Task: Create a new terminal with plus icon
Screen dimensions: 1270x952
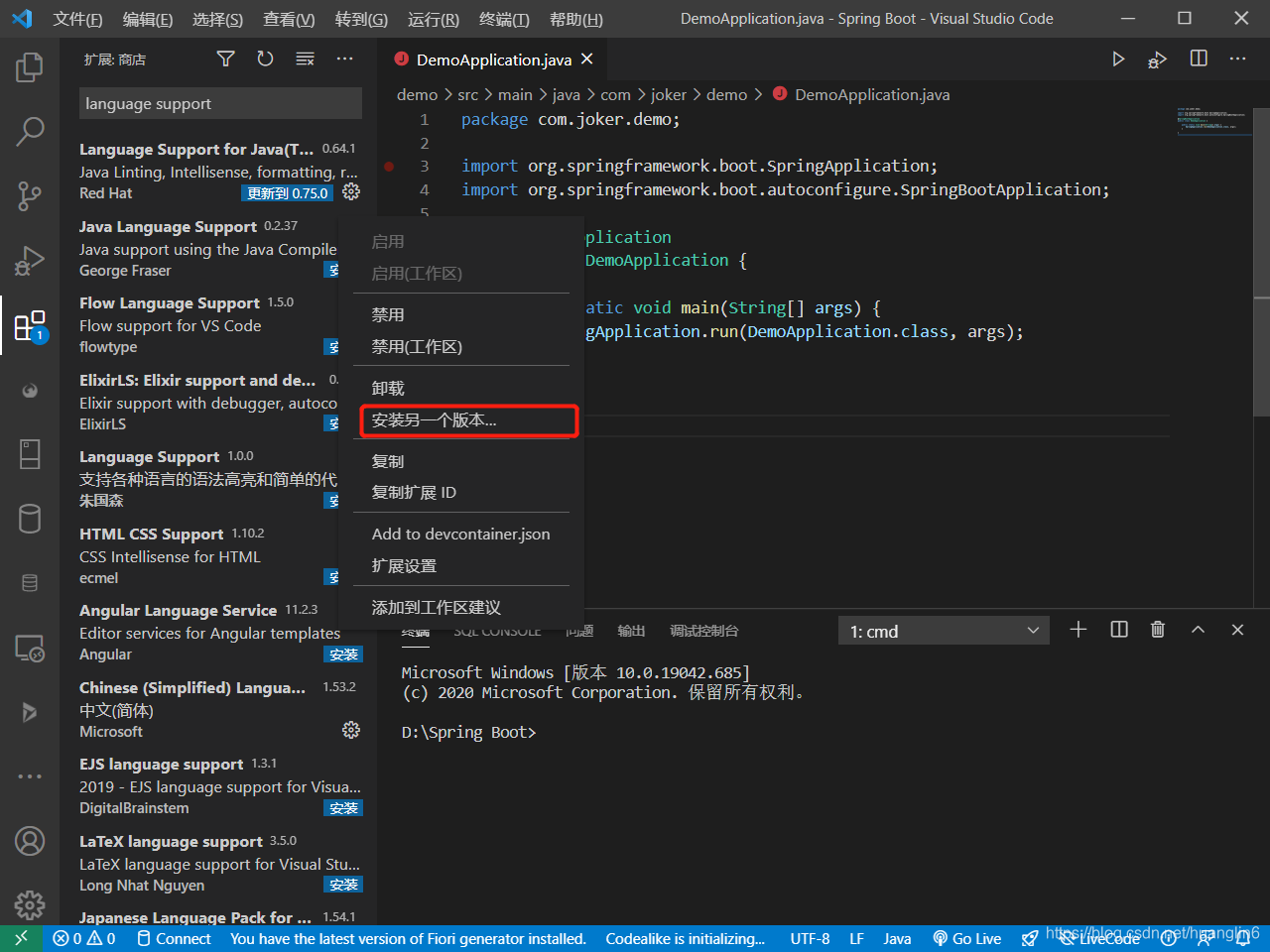Action: pos(1079,630)
